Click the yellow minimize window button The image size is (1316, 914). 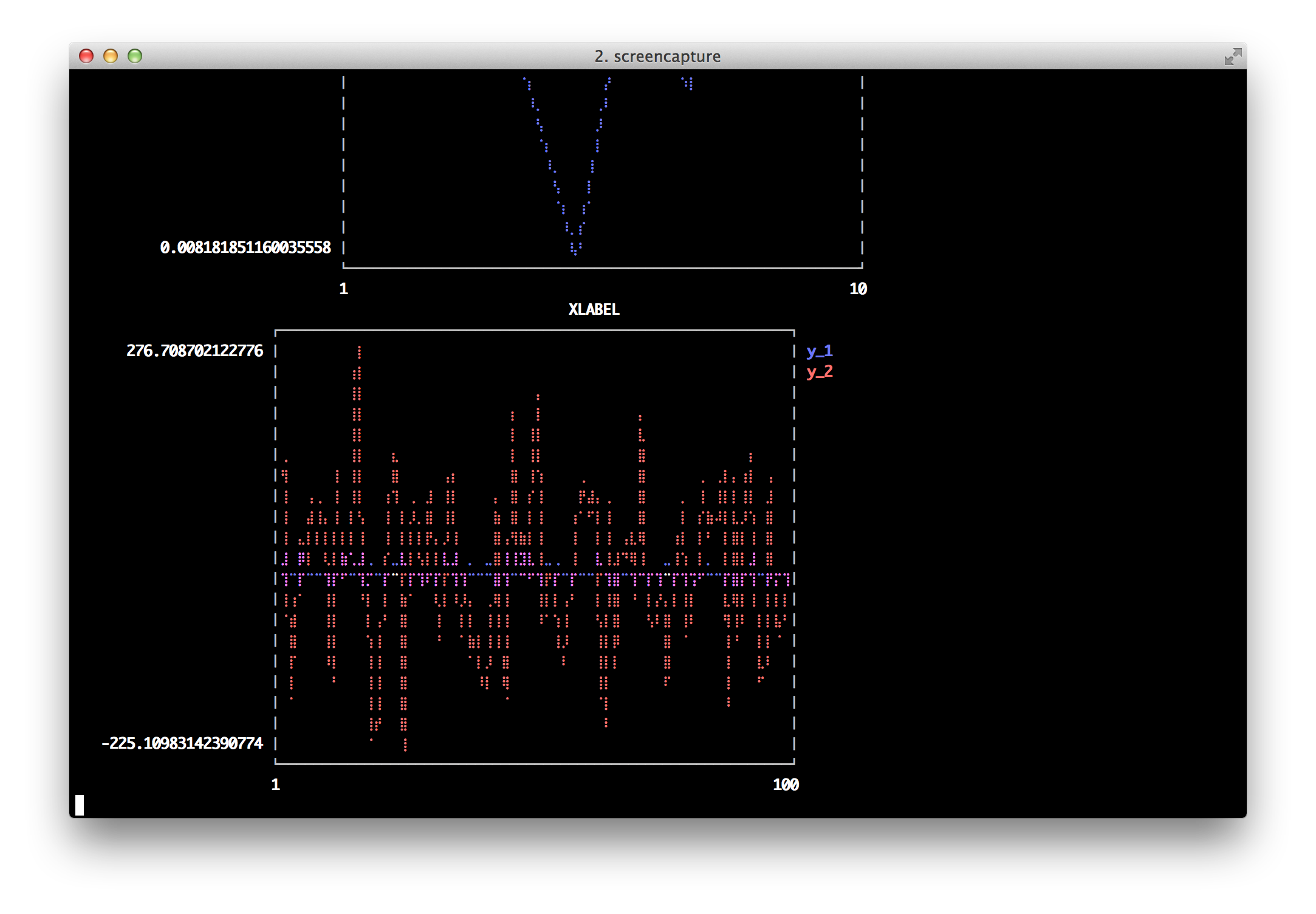111,56
